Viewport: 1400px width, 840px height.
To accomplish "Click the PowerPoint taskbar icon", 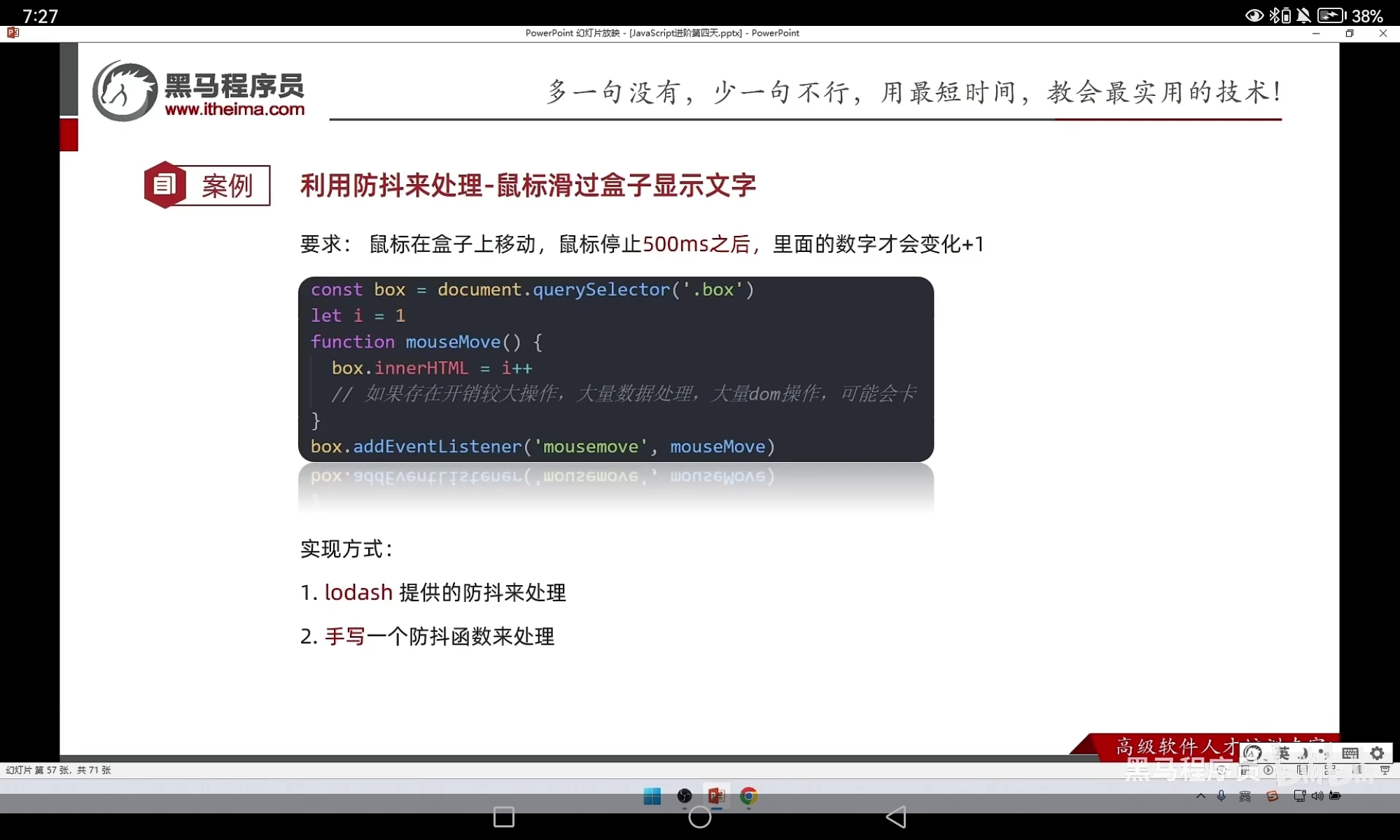I will click(x=716, y=796).
